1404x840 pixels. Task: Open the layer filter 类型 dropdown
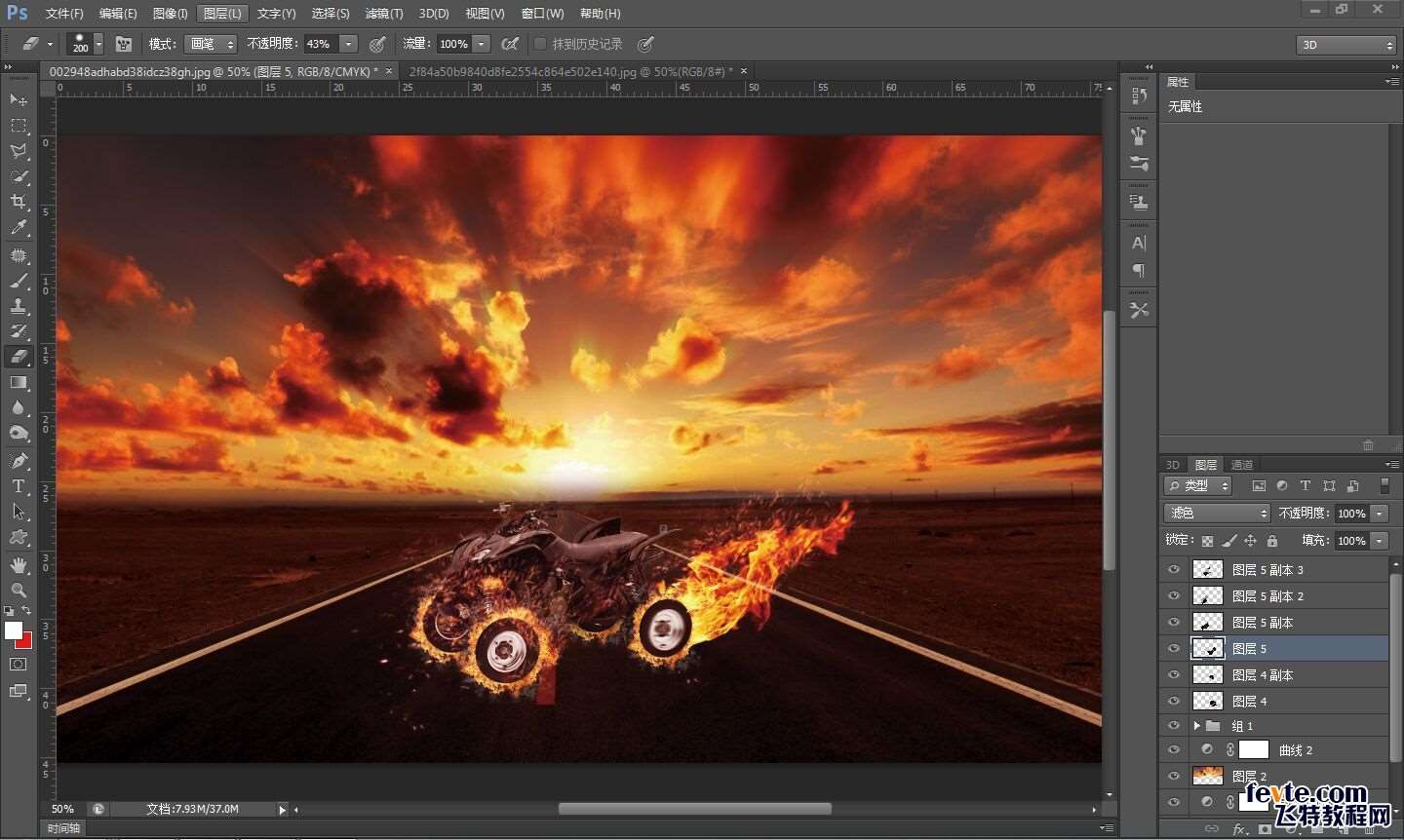(1198, 485)
